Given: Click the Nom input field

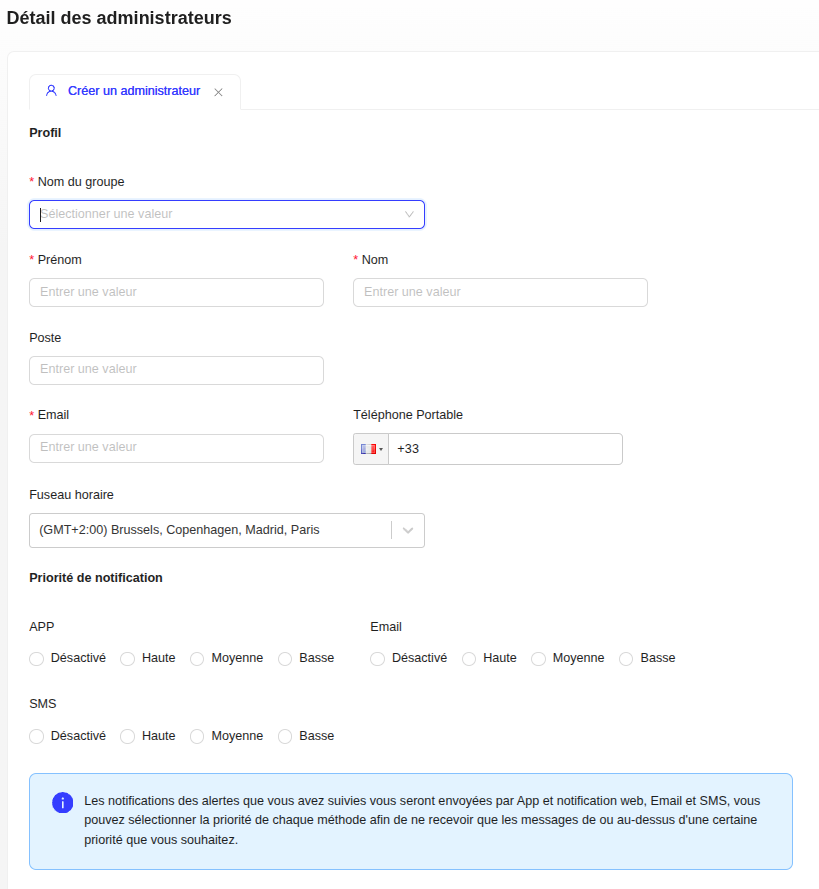Looking at the screenshot, I should (500, 292).
